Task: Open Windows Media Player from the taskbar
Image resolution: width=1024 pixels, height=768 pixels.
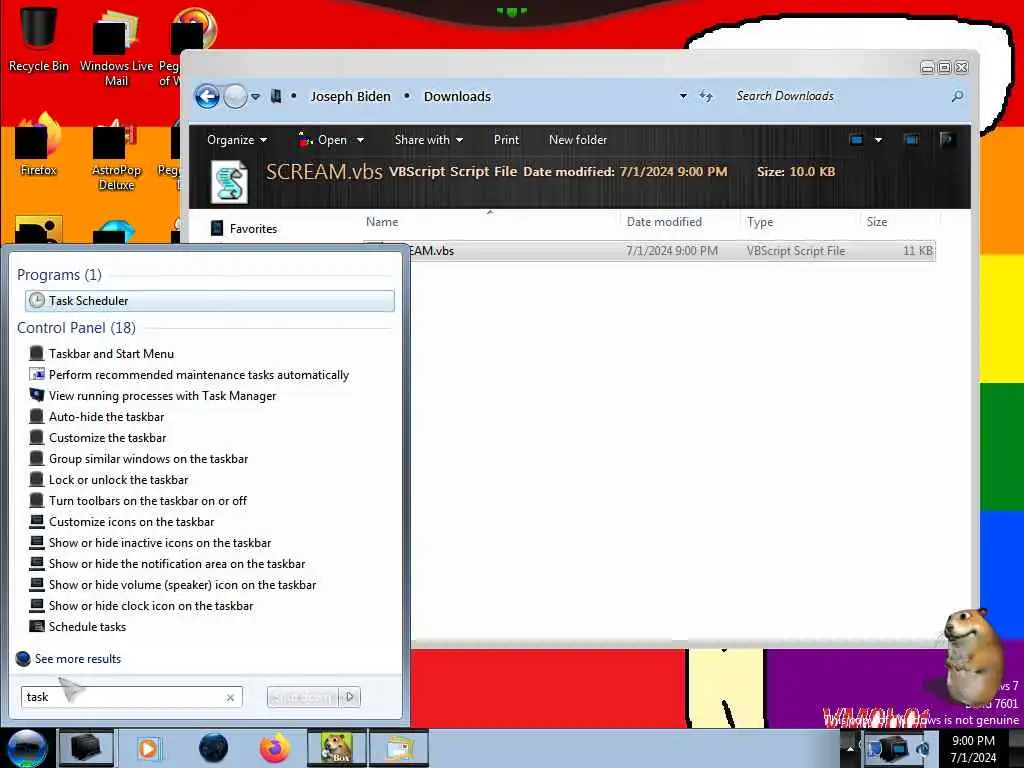Action: [x=149, y=748]
